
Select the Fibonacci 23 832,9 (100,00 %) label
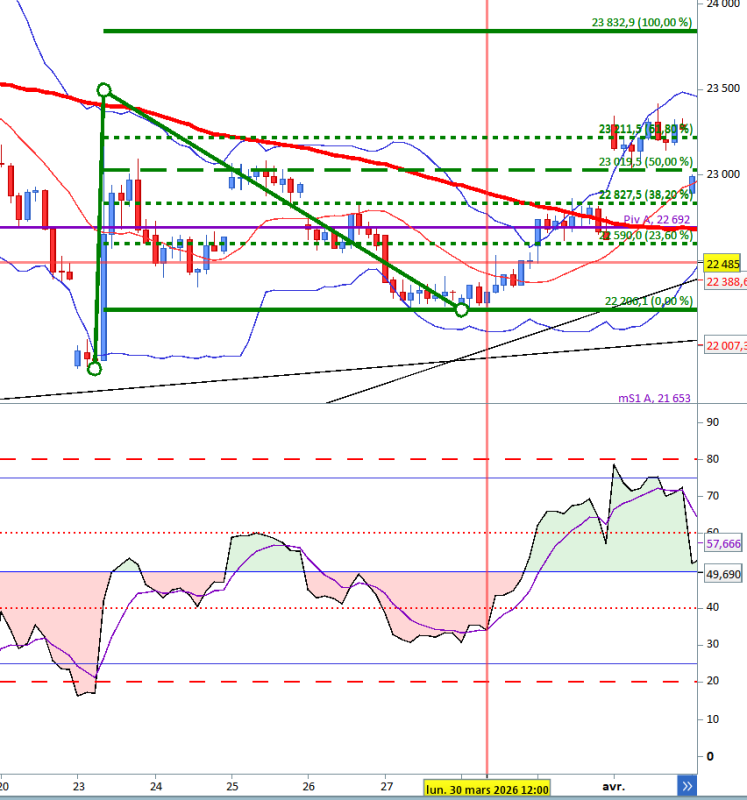[642, 22]
